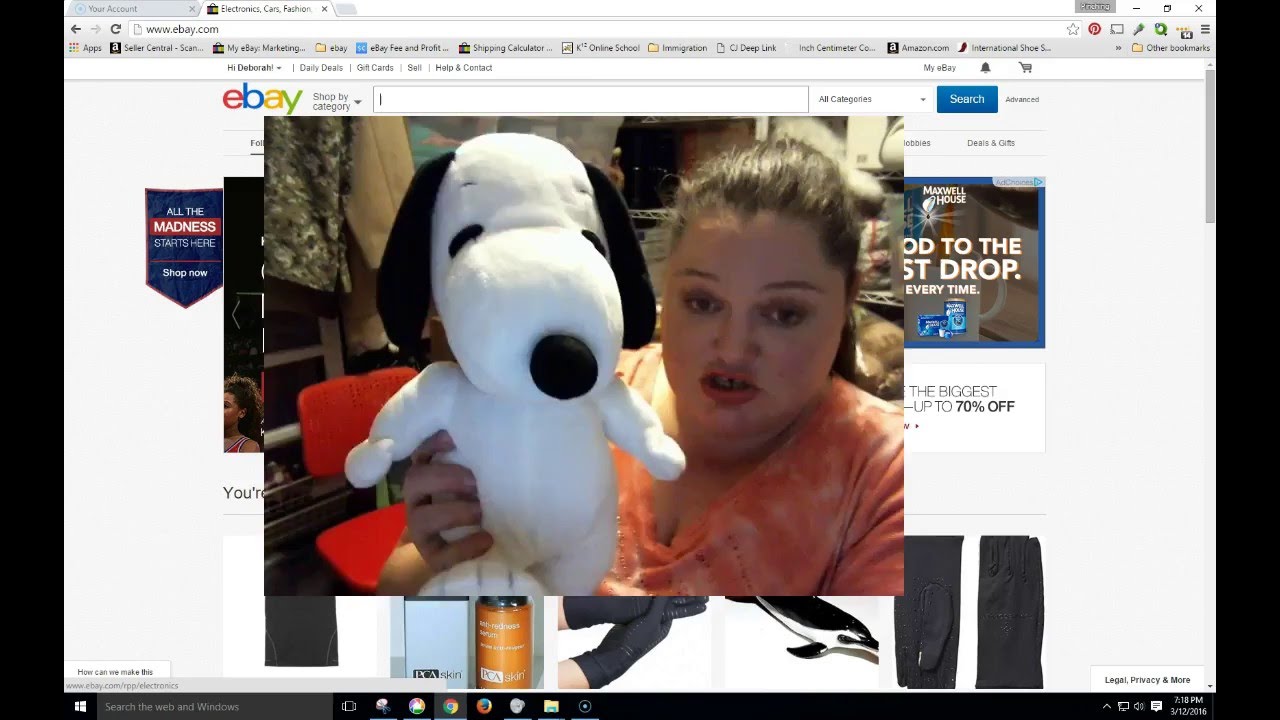
Task: Open Gift Cards link
Action: point(375,68)
